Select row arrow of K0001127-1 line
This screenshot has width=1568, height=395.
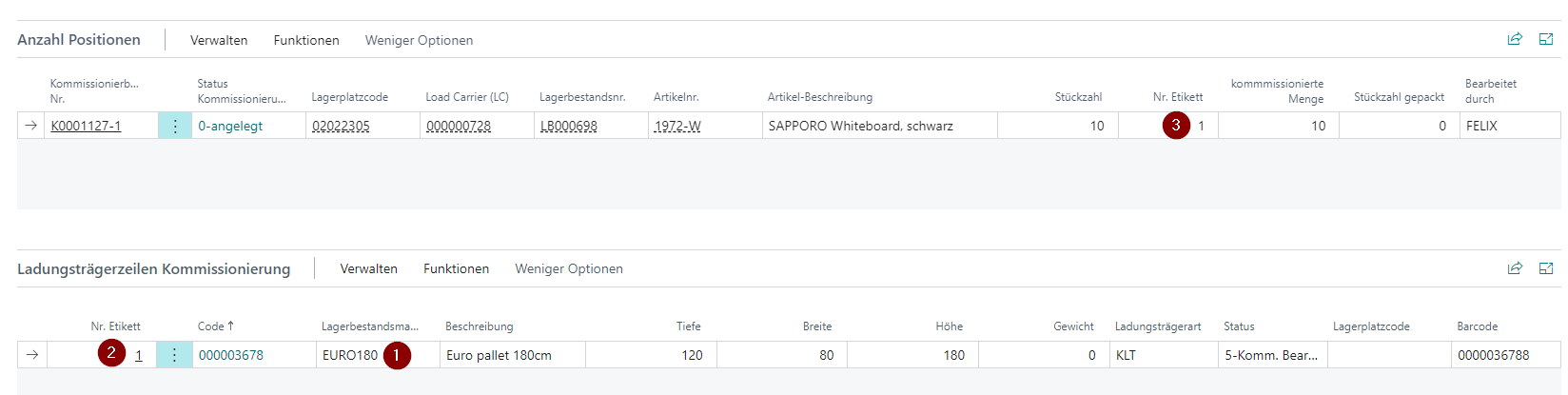point(31,126)
